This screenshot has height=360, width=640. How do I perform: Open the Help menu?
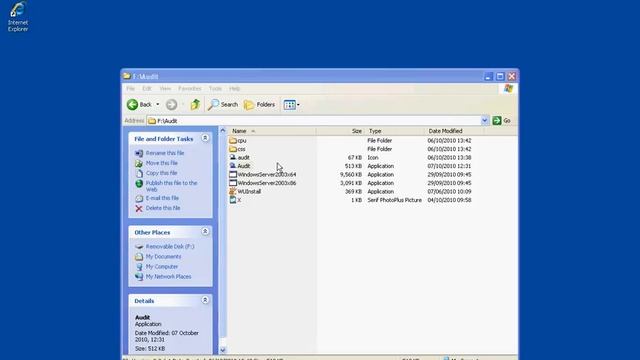[x=234, y=89]
